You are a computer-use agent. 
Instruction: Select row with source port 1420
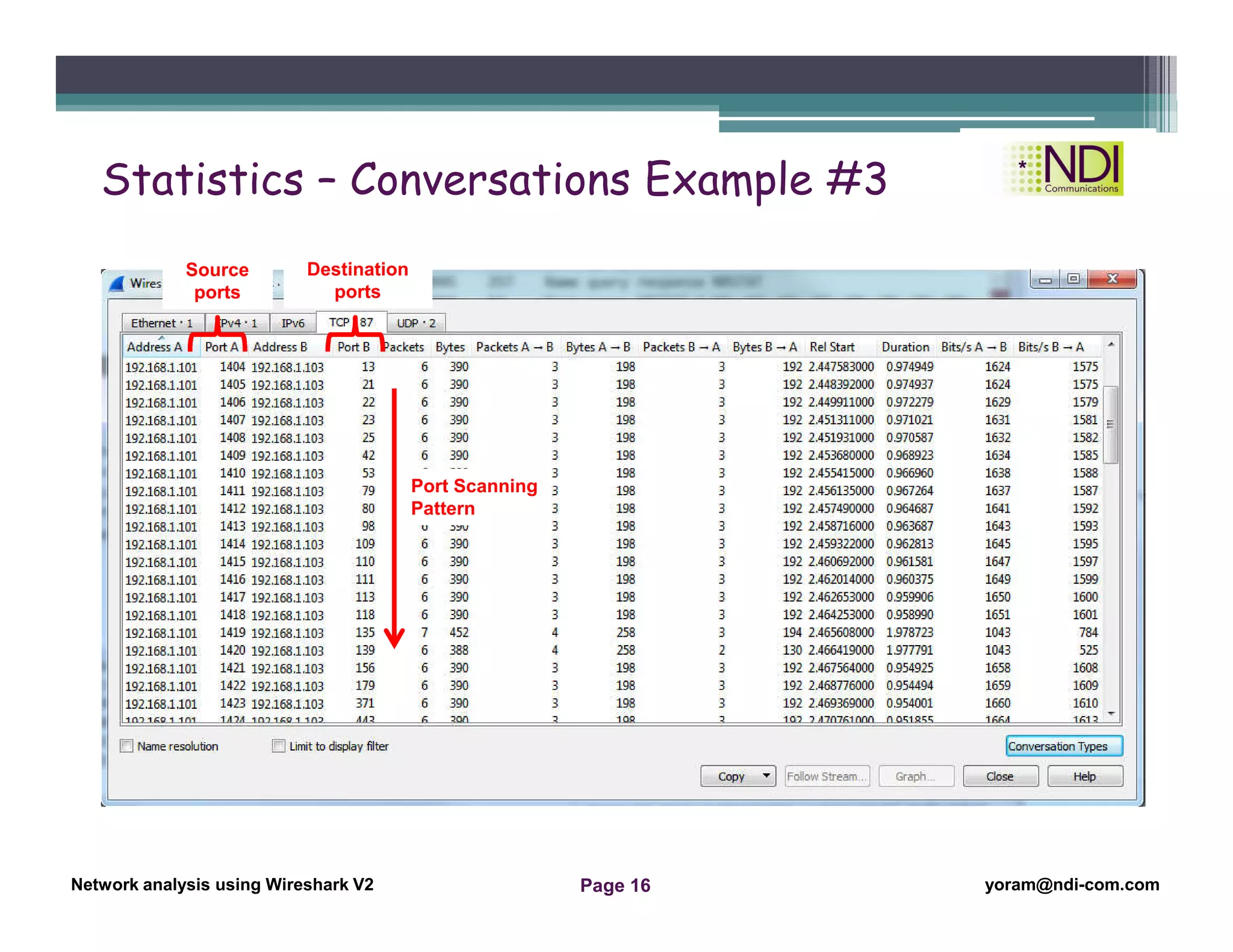612,651
